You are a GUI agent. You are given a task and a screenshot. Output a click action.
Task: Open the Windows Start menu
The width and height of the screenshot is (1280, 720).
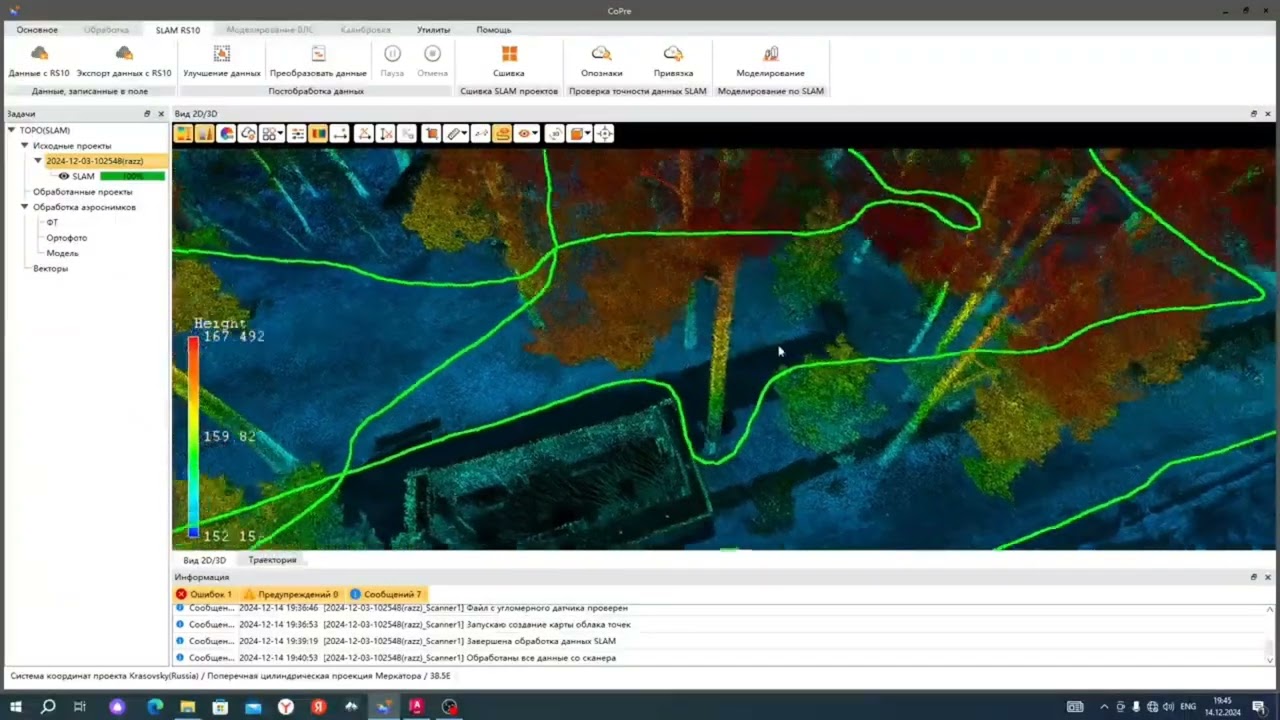[x=16, y=707]
